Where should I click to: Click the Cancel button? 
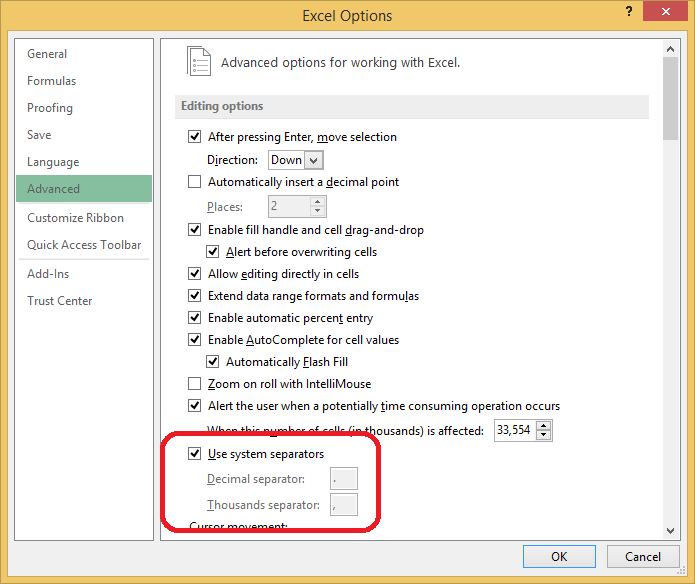pos(643,557)
